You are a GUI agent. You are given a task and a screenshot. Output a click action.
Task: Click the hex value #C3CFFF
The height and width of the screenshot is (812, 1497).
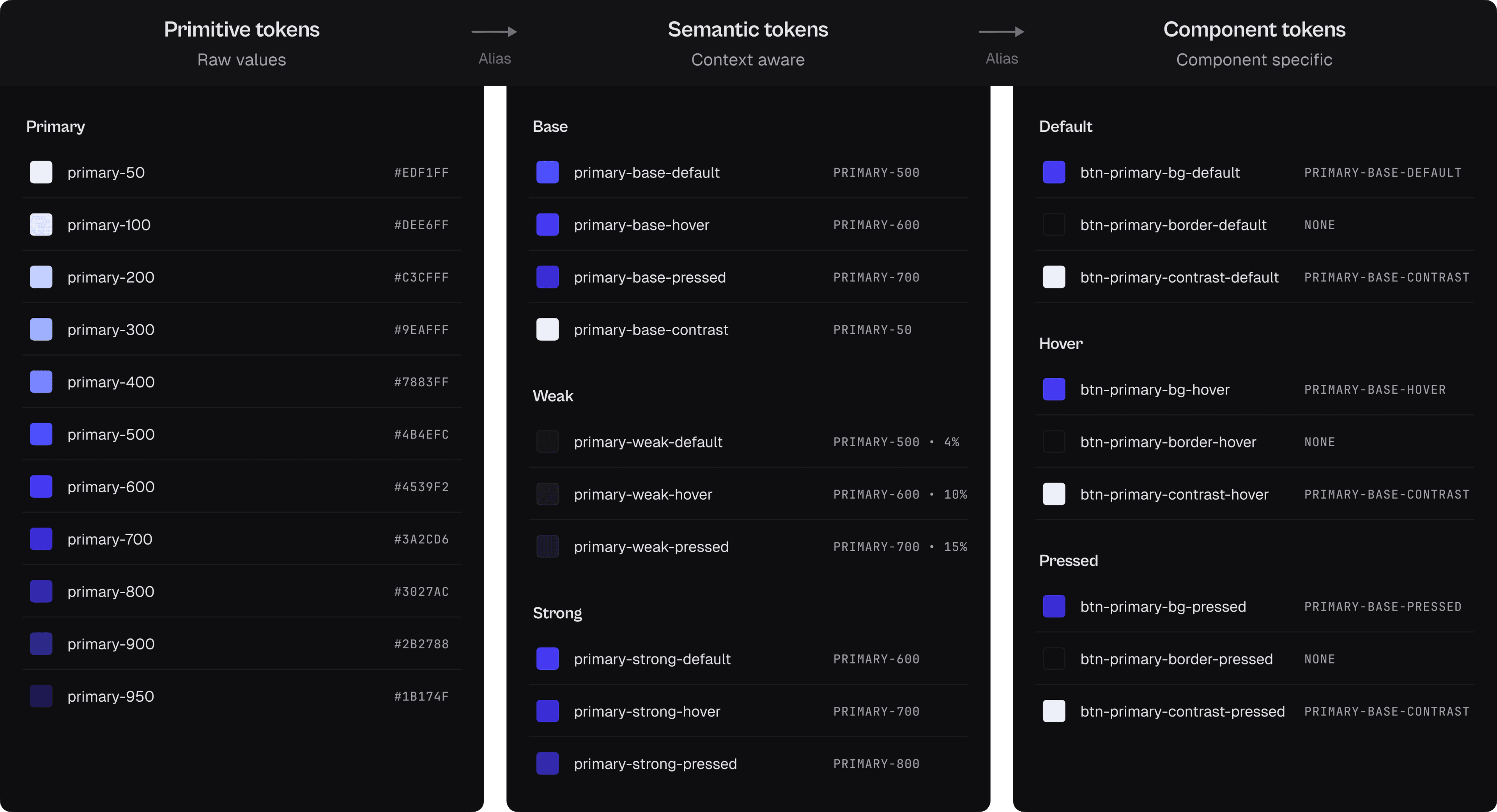click(x=421, y=277)
